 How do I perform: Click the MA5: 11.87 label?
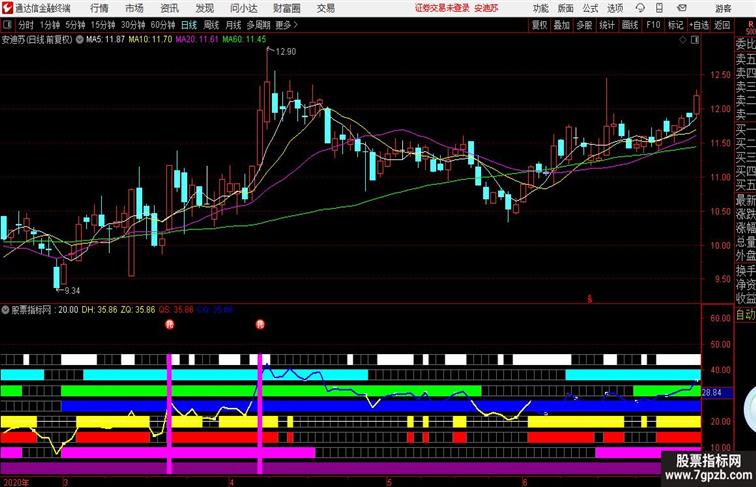[x=106, y=40]
